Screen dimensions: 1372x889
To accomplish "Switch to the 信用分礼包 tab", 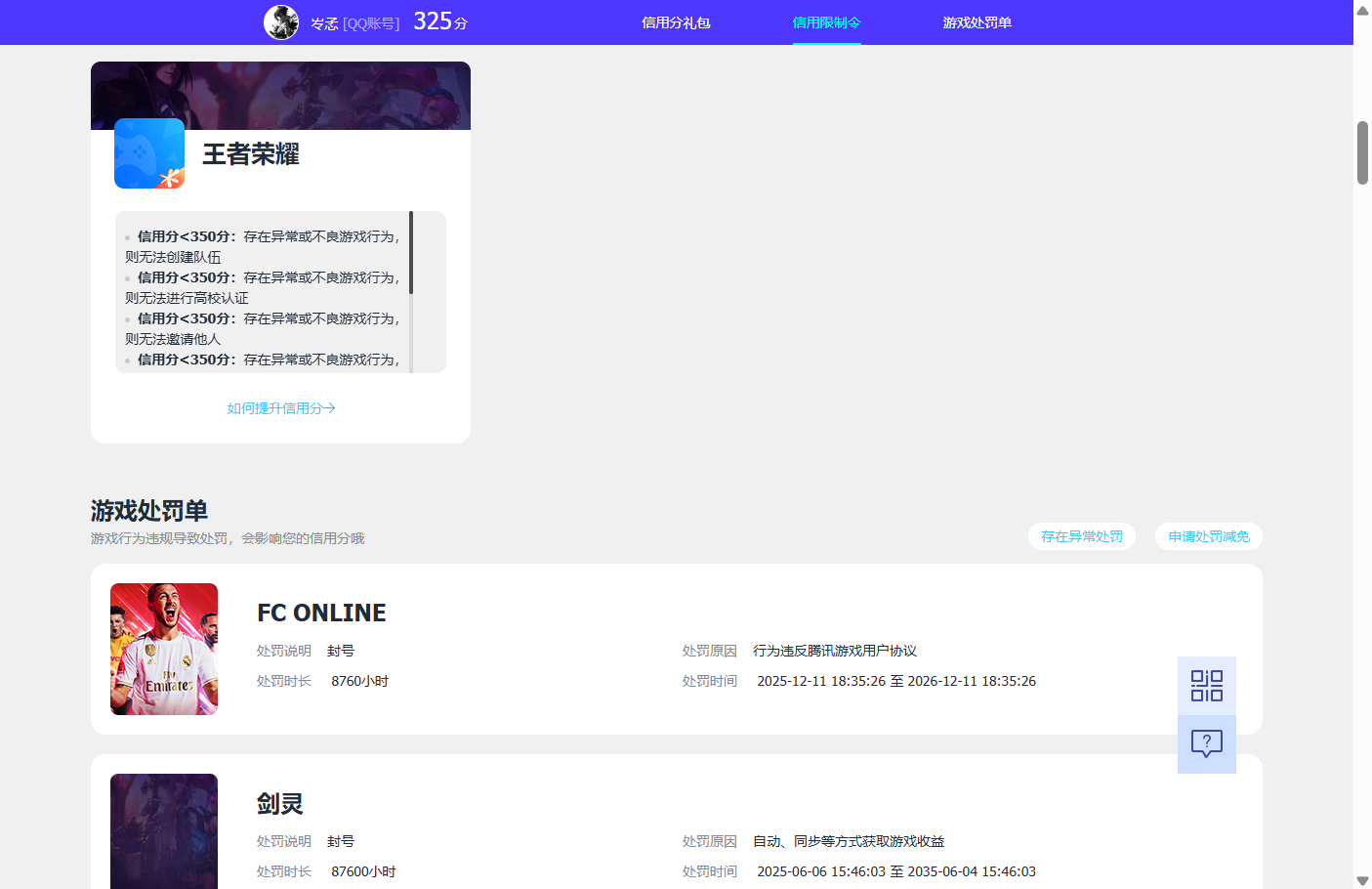I will (677, 21).
